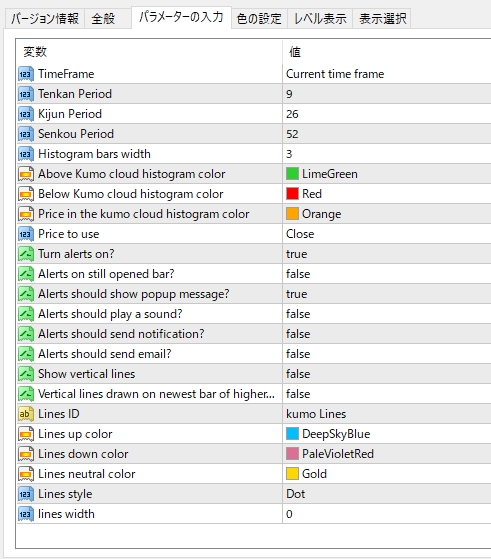The image size is (491, 559).
Task: Select the Lines style label
Action: 65,494
